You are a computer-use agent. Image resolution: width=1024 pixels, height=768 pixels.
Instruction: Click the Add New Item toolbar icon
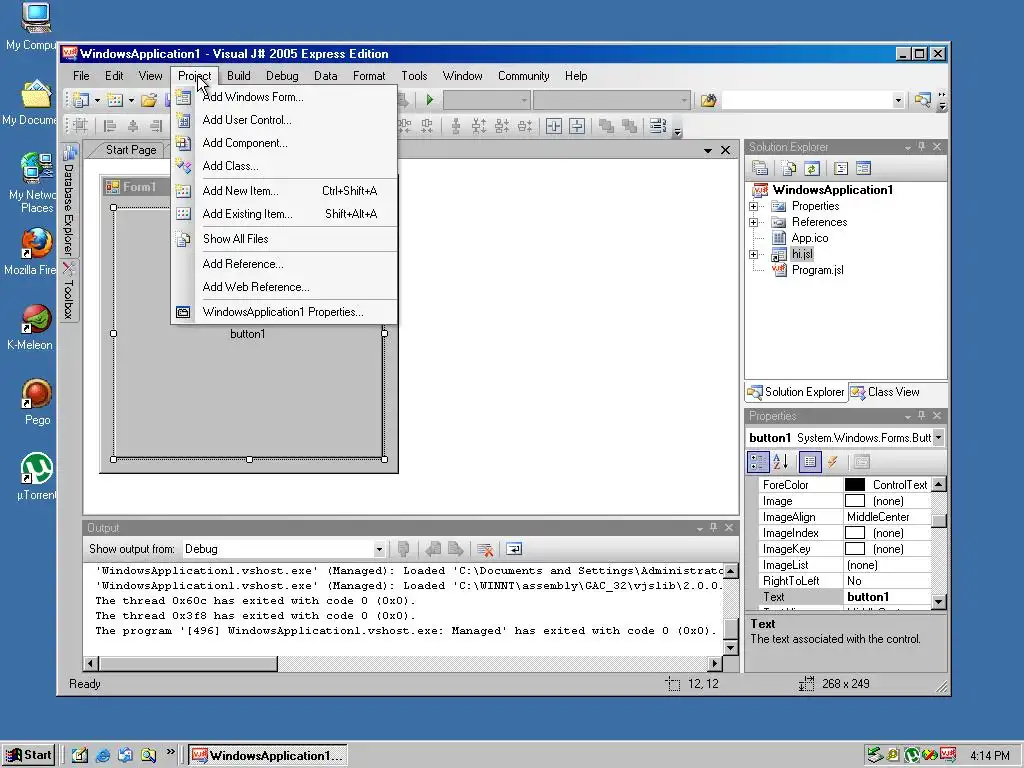pos(115,100)
